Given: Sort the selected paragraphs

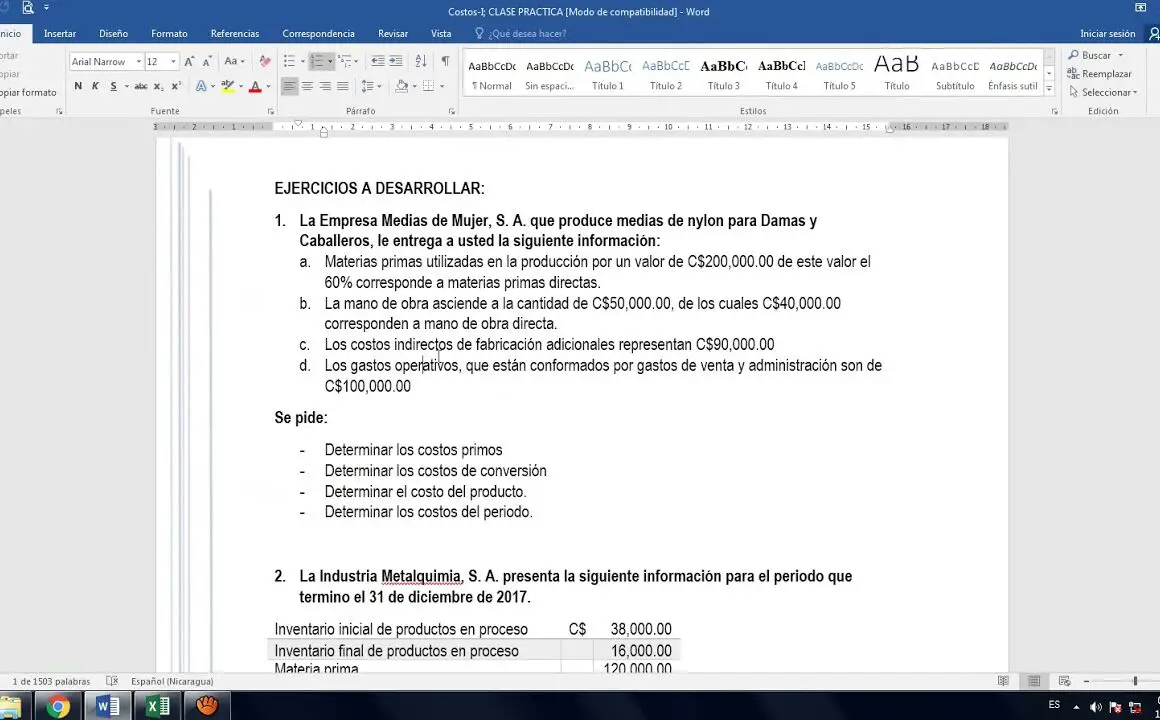Looking at the screenshot, I should point(421,61).
